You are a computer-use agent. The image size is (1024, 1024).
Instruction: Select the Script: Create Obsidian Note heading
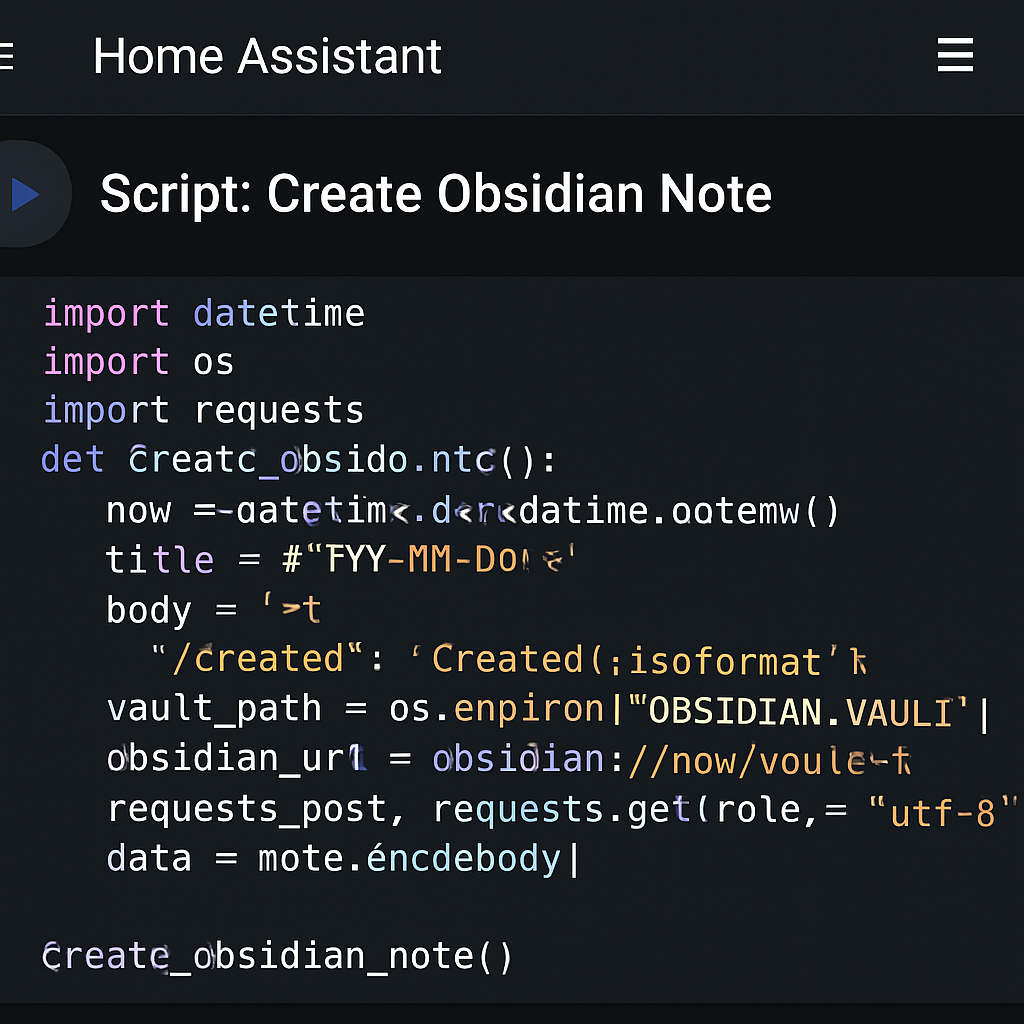435,193
